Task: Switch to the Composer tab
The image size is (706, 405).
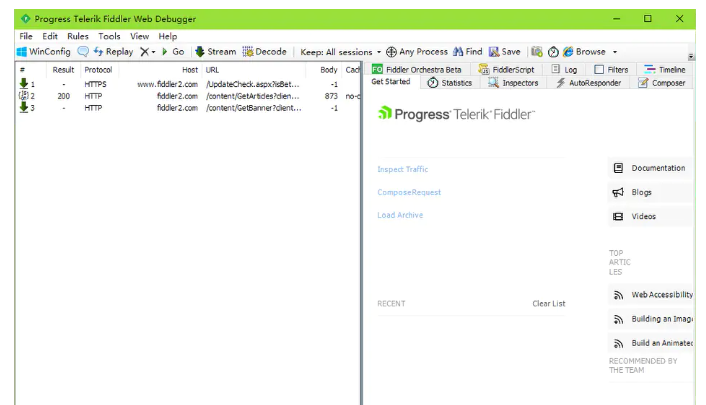Action: [662, 83]
